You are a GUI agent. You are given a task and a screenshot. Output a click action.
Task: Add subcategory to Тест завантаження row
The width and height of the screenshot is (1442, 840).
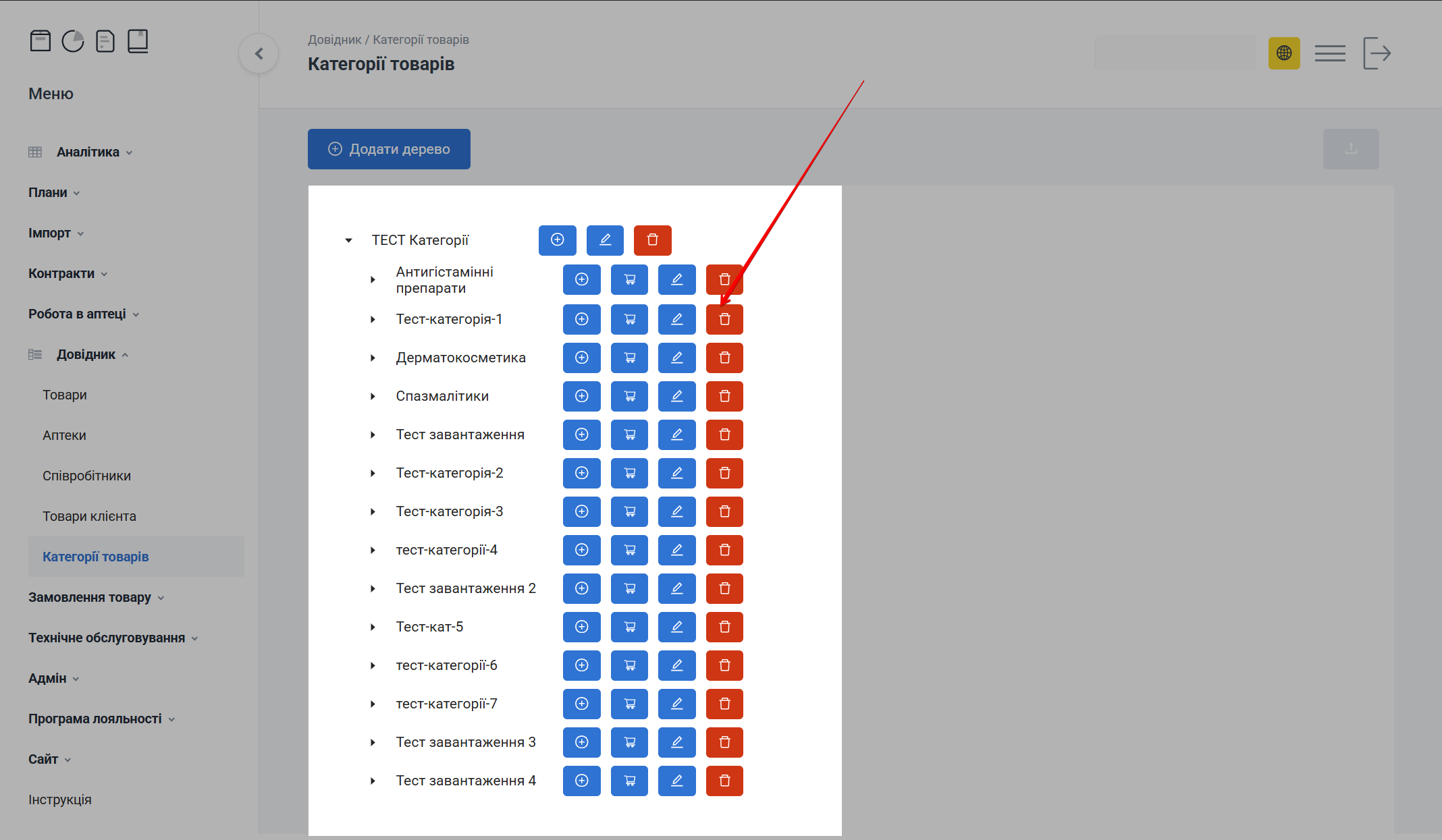point(581,435)
